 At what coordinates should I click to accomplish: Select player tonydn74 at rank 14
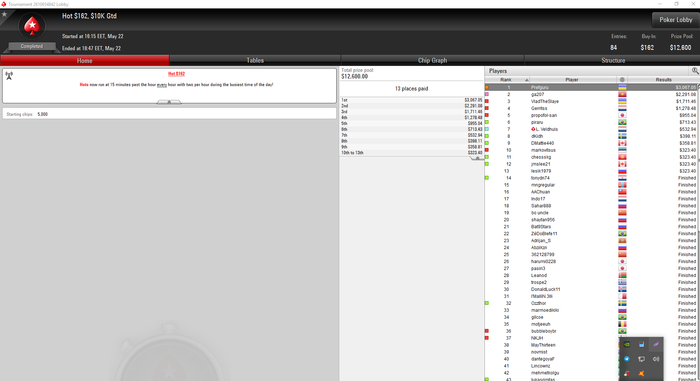(x=592, y=178)
